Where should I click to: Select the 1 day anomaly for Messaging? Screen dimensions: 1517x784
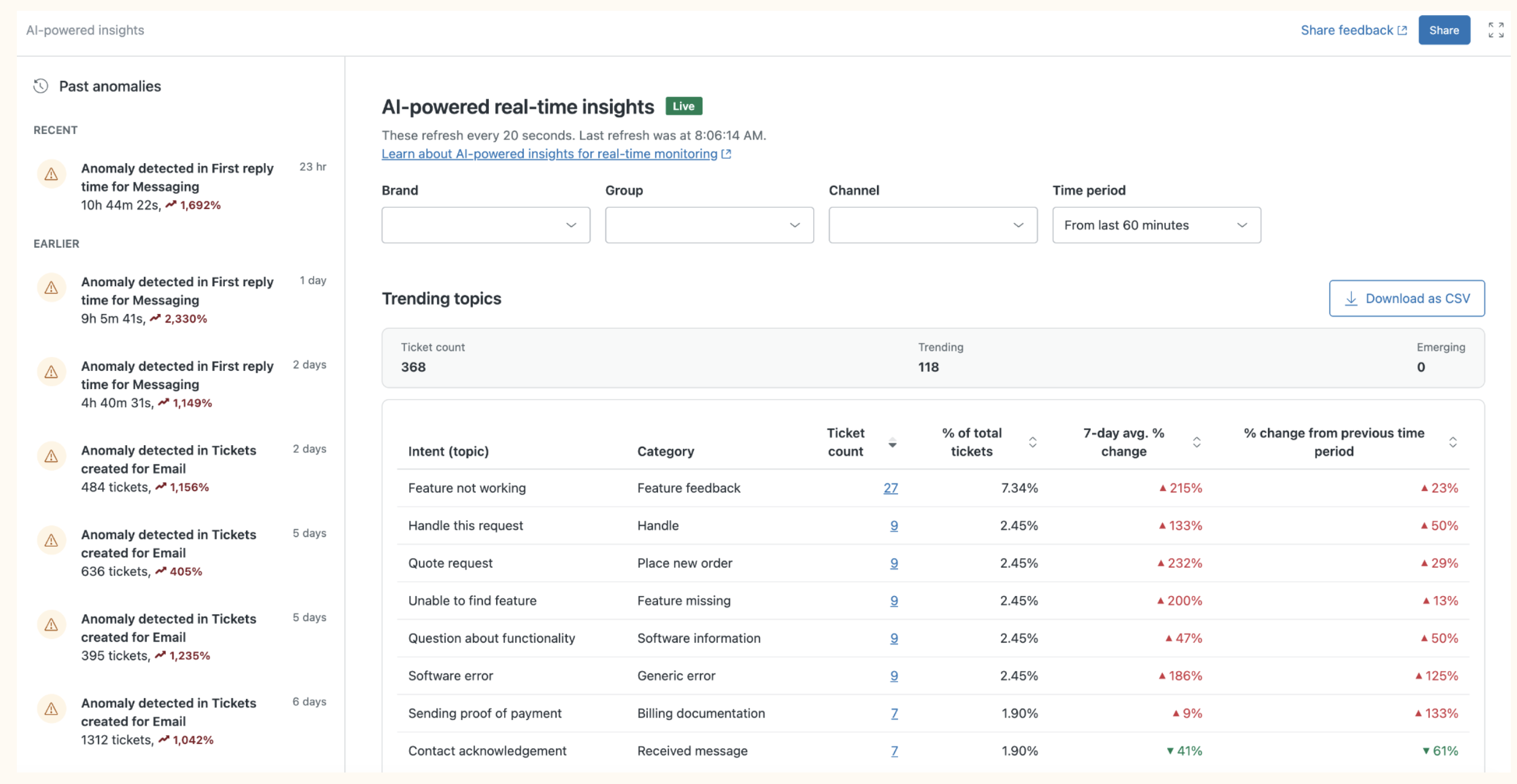pyautogui.click(x=181, y=300)
